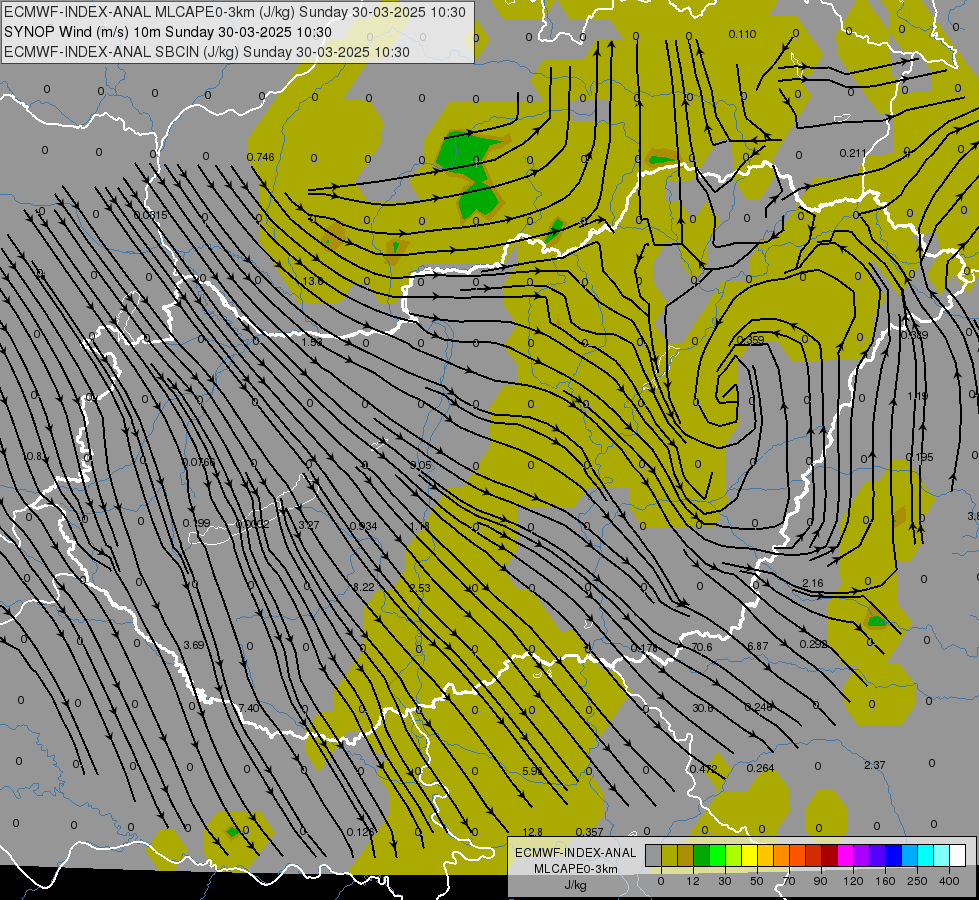Click the 2.16 value on the map
Viewport: 979px width, 900px height.
coord(813,583)
